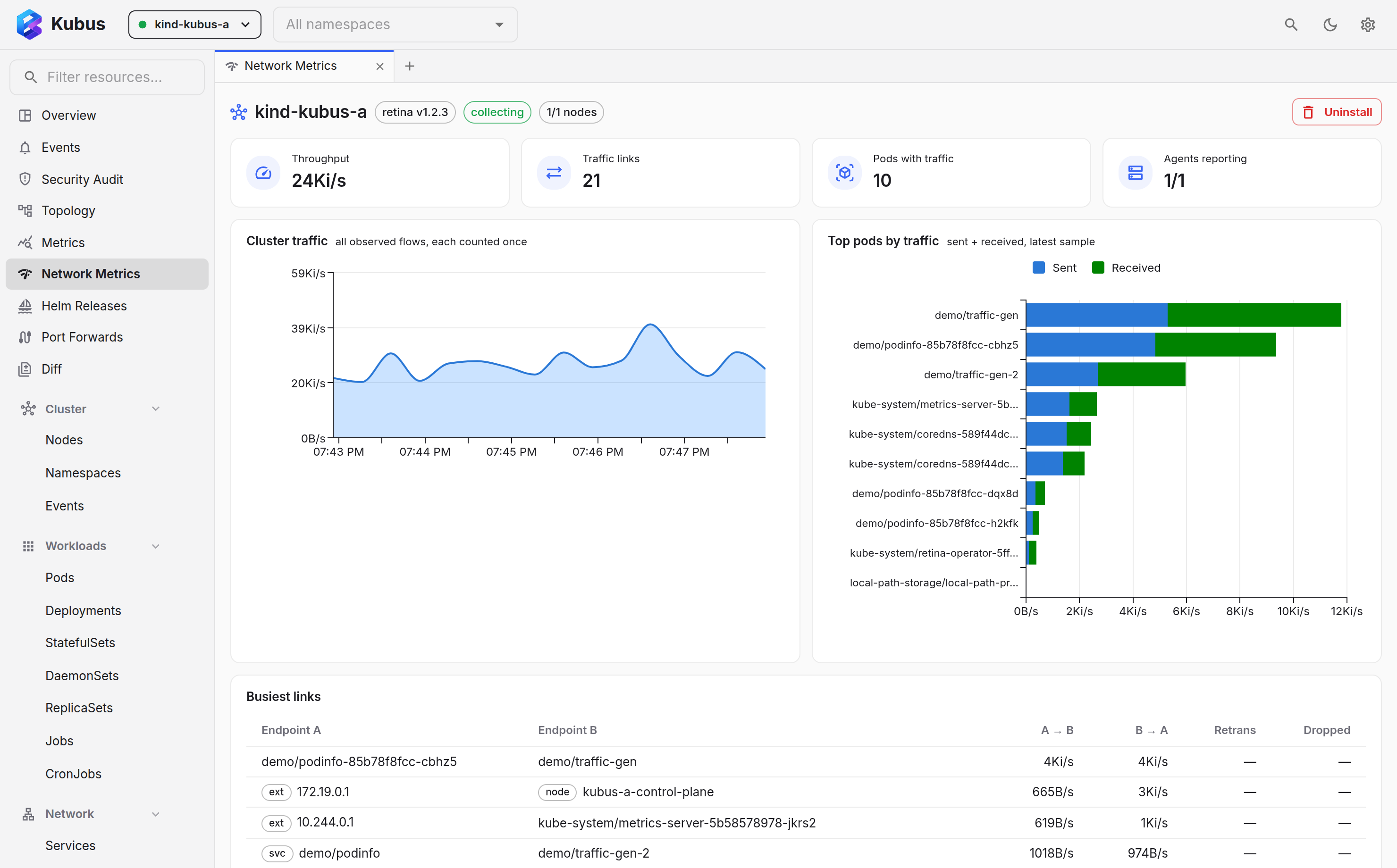Click the Retrans column header
The height and width of the screenshot is (868, 1397).
coord(1235,730)
